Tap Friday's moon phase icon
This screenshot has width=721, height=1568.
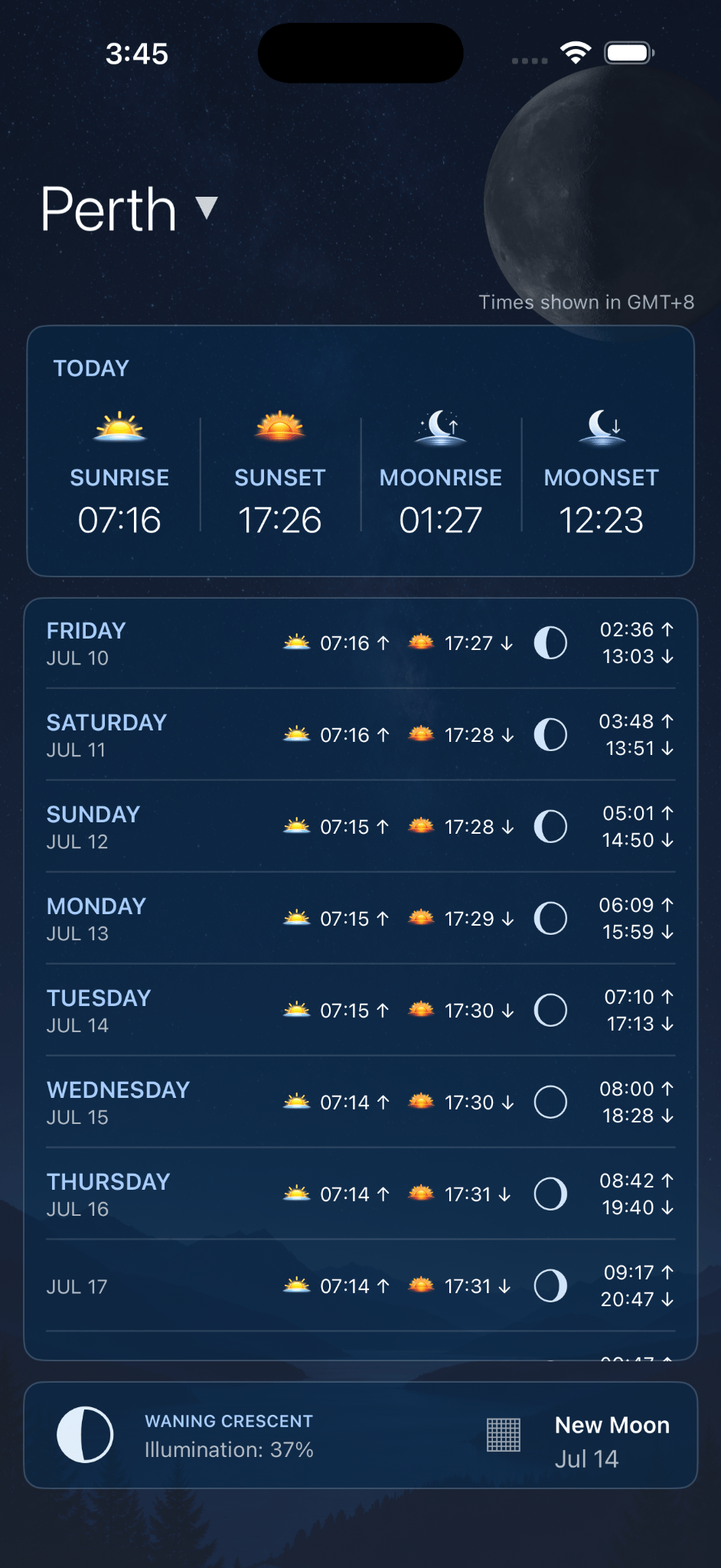coord(550,643)
